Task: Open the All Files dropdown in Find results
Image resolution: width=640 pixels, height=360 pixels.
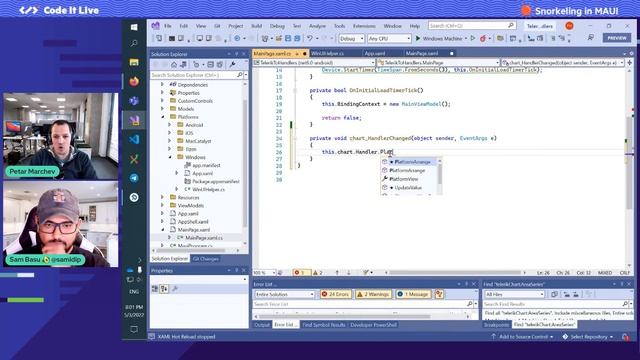Action: (x=514, y=294)
